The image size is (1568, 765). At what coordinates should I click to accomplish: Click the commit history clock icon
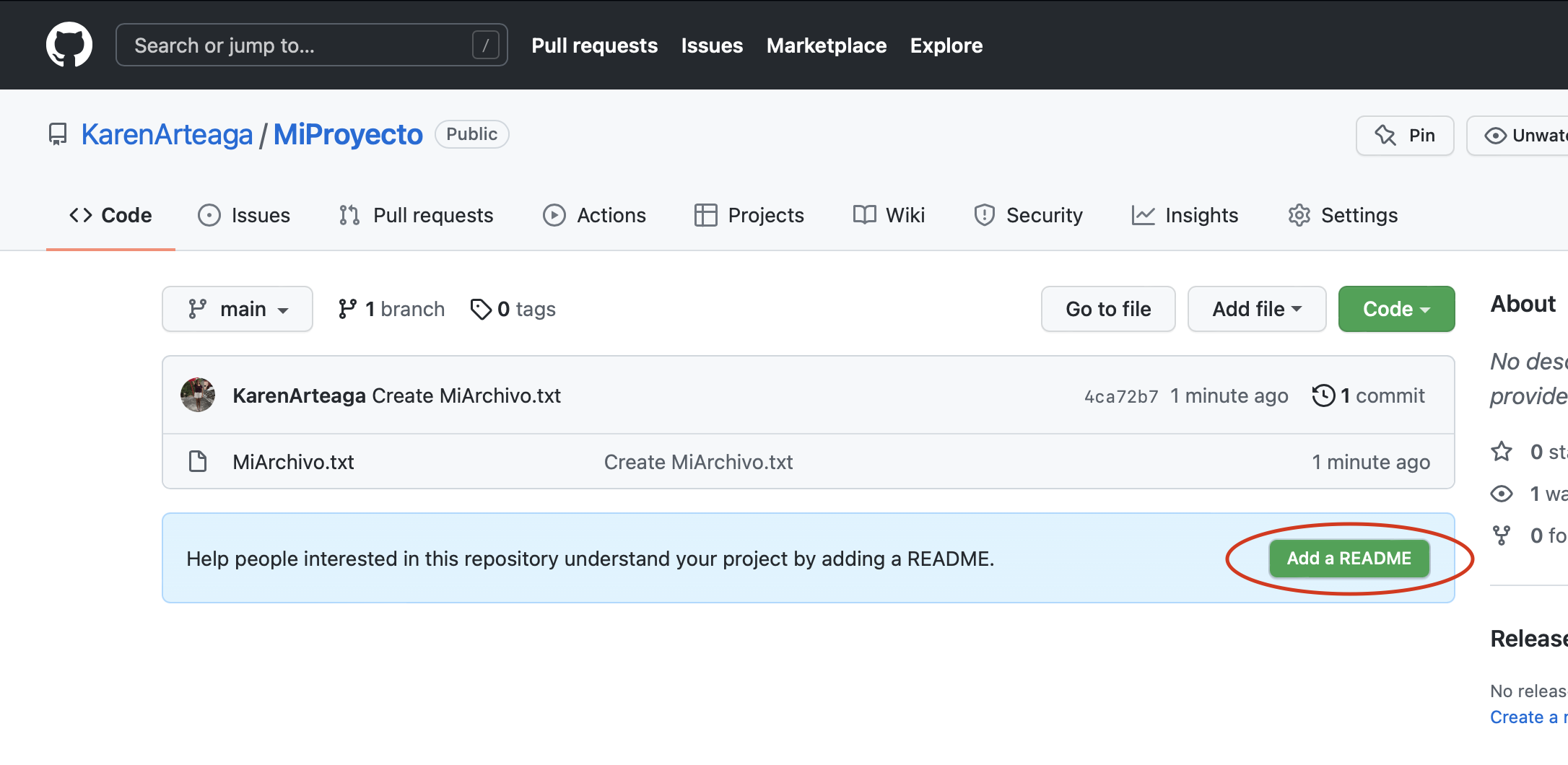click(1323, 395)
